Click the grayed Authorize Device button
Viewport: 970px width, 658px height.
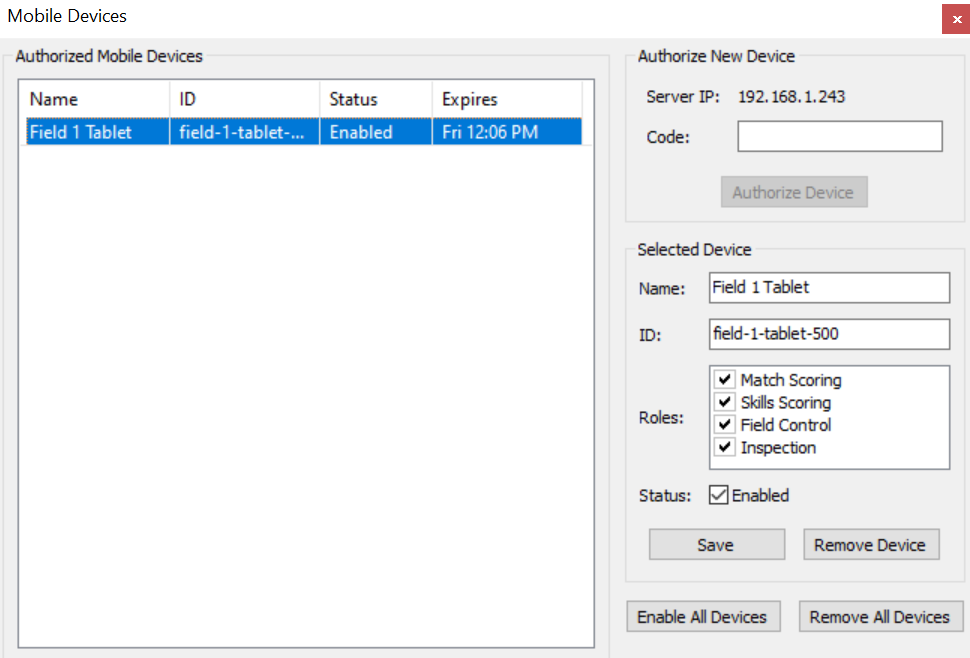tap(793, 192)
